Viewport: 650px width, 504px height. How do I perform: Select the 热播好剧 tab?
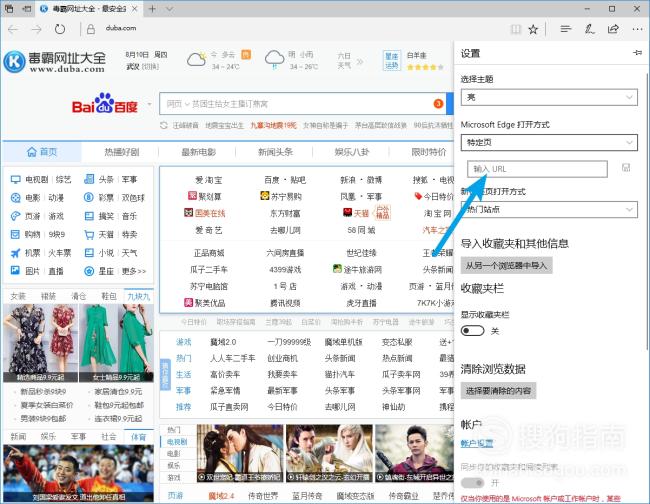click(x=121, y=152)
